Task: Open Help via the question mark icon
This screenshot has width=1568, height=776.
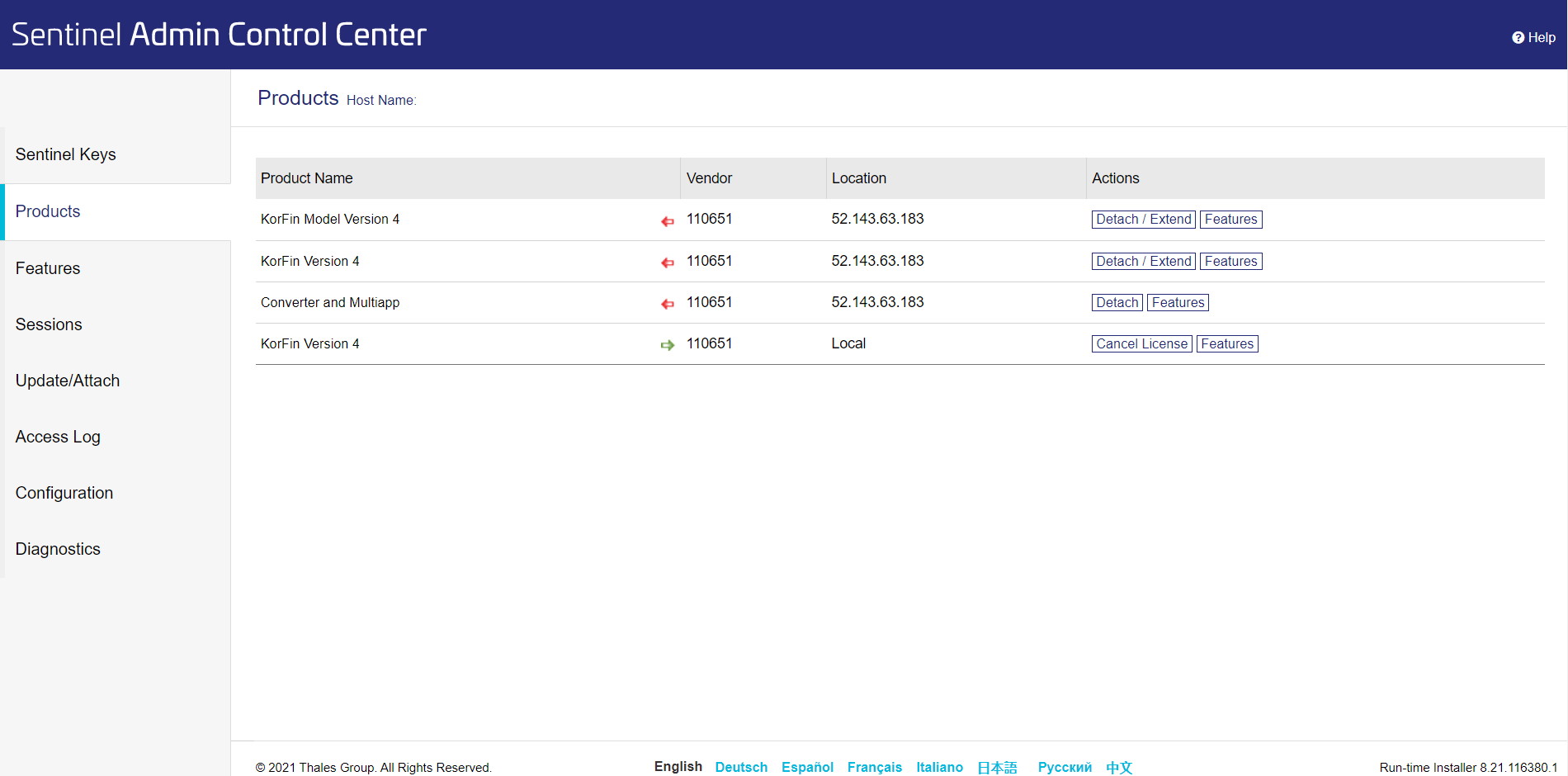Action: coord(1518,38)
